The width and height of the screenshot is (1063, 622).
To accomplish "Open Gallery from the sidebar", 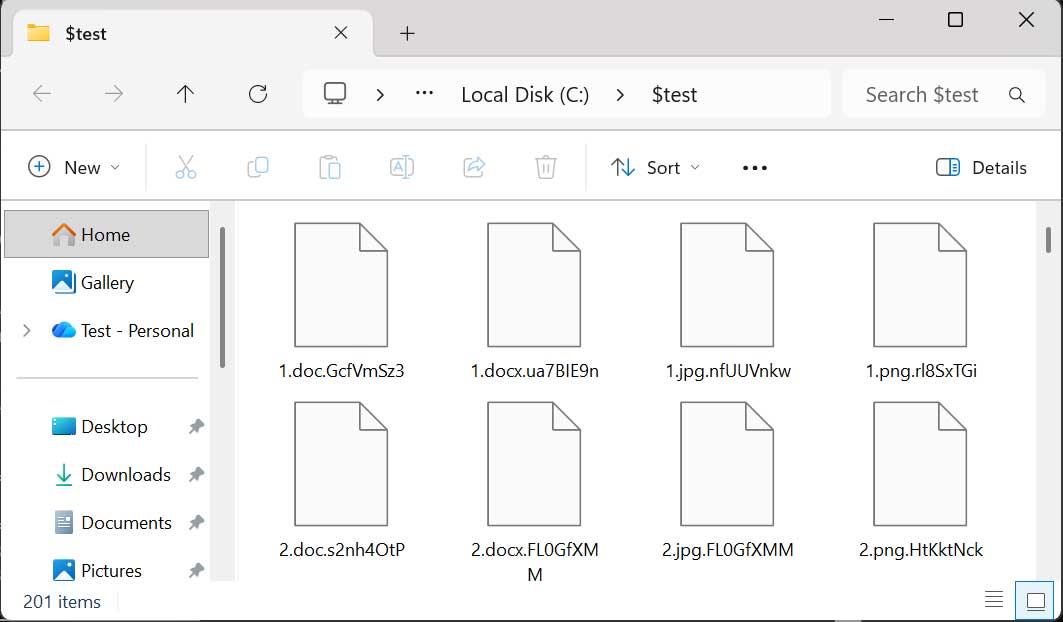I will point(106,282).
